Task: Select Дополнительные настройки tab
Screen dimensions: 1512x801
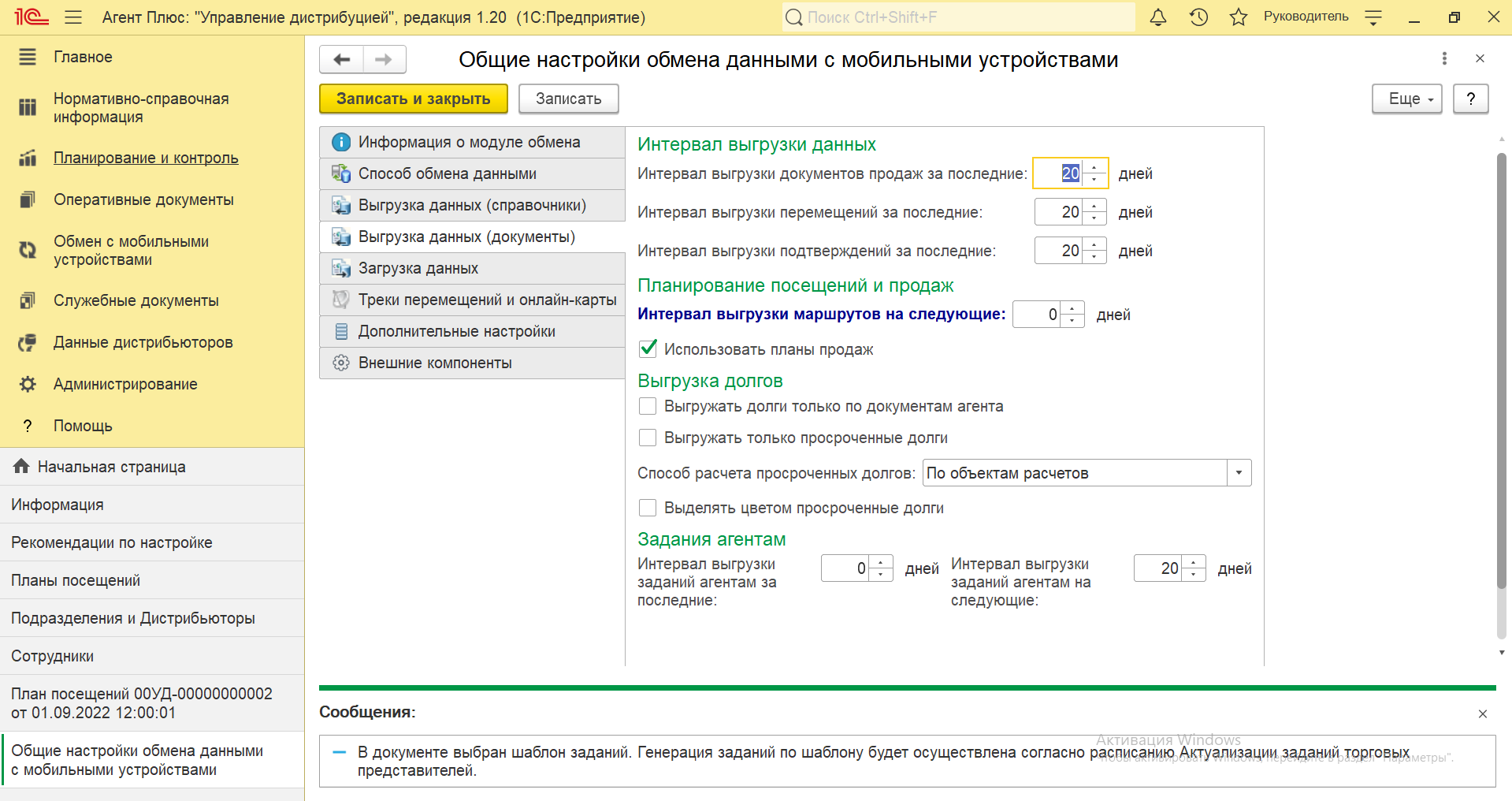Action: coord(472,331)
